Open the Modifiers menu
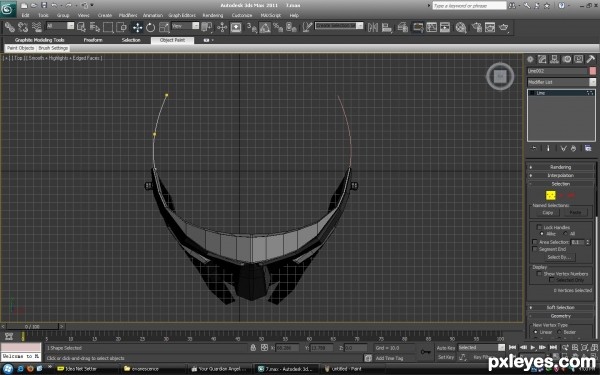Viewport: 600px width, 375px height. pyautogui.click(x=128, y=15)
